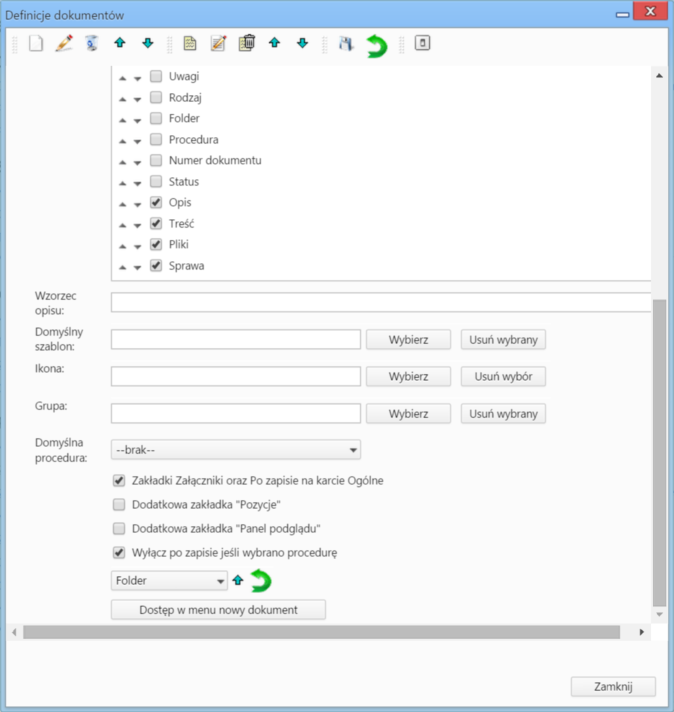Click the horizontal scrollbar thumb
The width and height of the screenshot is (674, 712).
pyautogui.click(x=322, y=632)
